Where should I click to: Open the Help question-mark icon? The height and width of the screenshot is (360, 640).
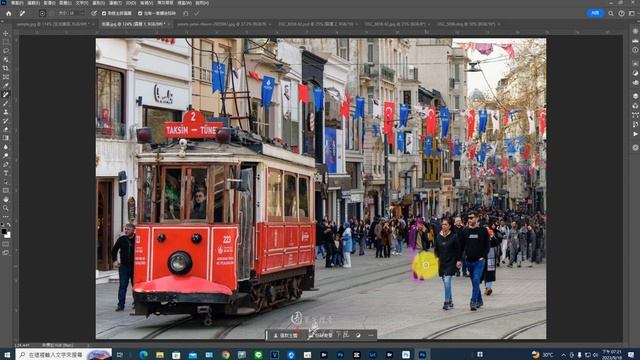coord(621,13)
